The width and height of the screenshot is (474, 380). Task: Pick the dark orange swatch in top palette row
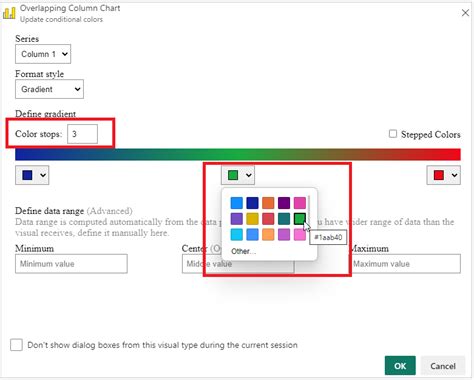click(268, 203)
